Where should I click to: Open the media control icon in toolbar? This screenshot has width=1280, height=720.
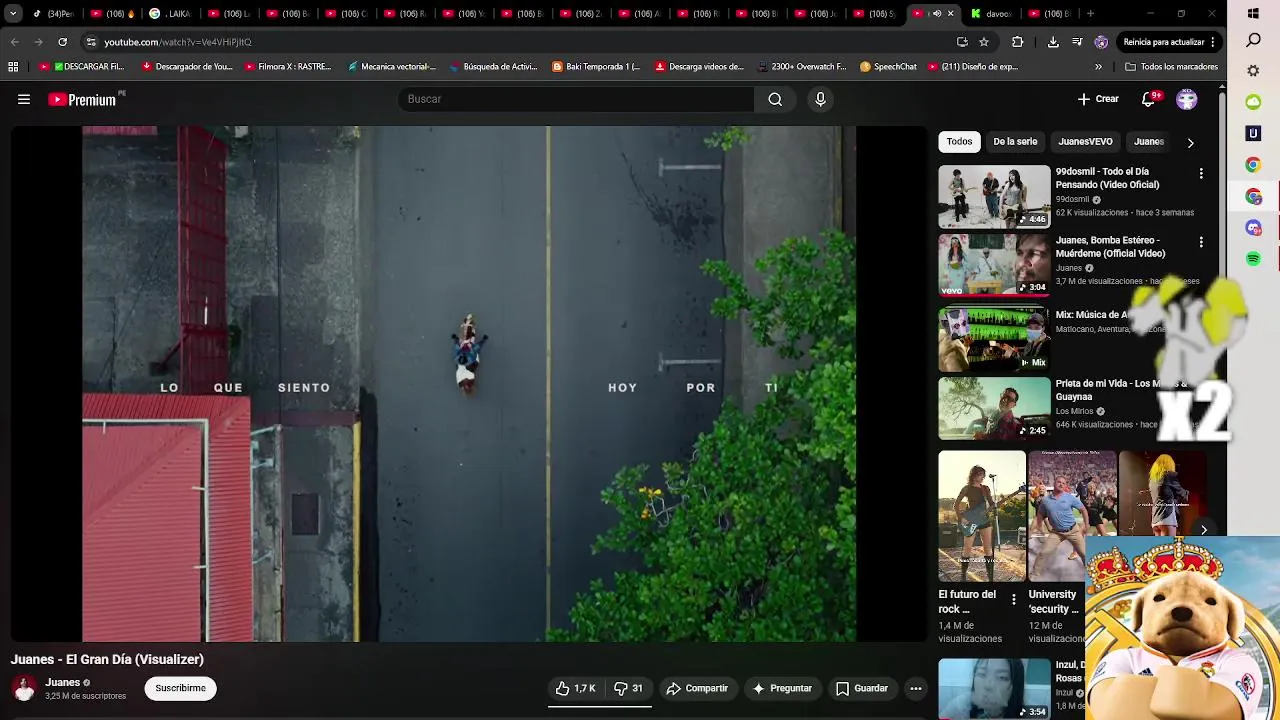coord(1077,42)
